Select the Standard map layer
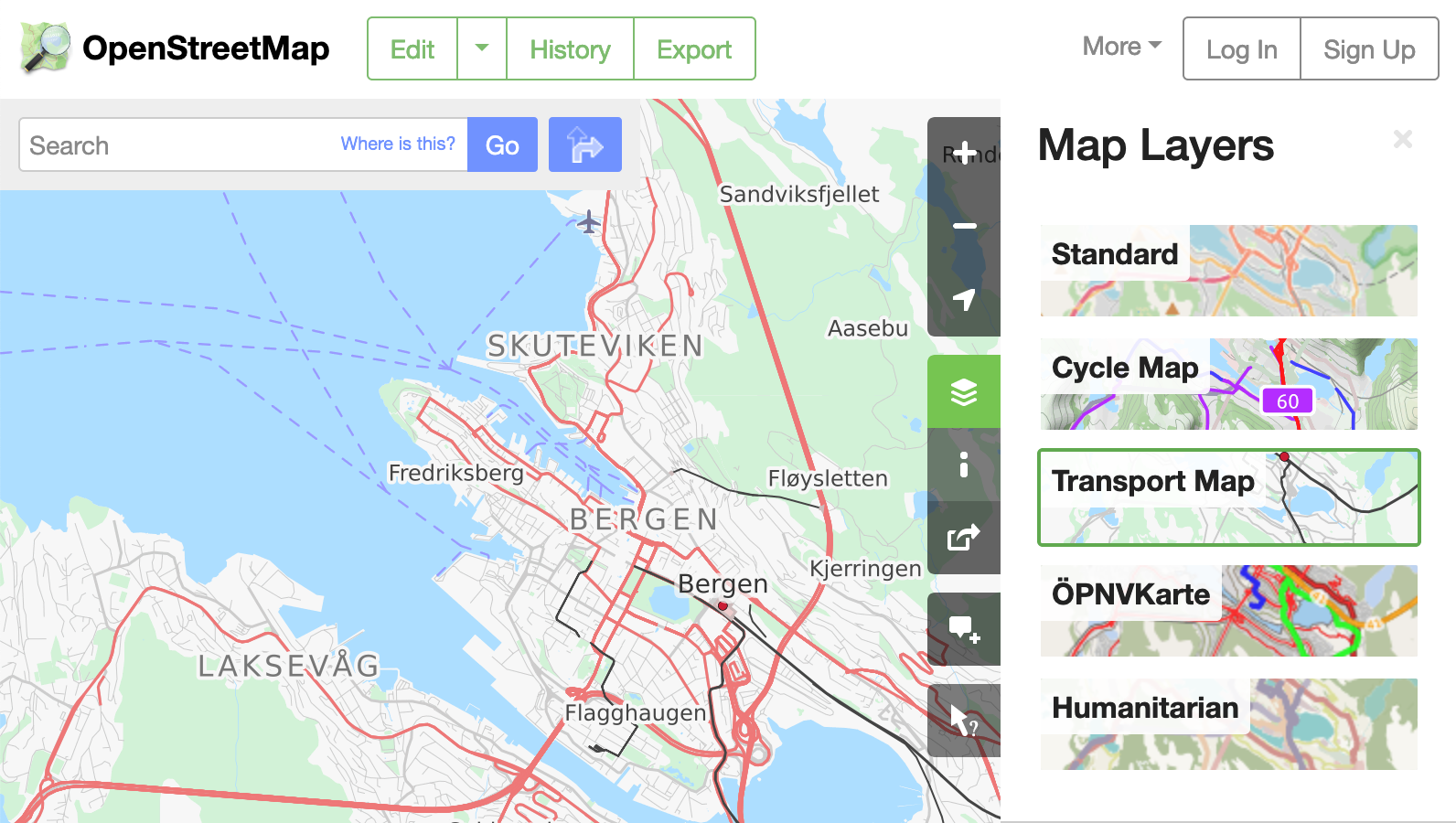 point(1229,271)
